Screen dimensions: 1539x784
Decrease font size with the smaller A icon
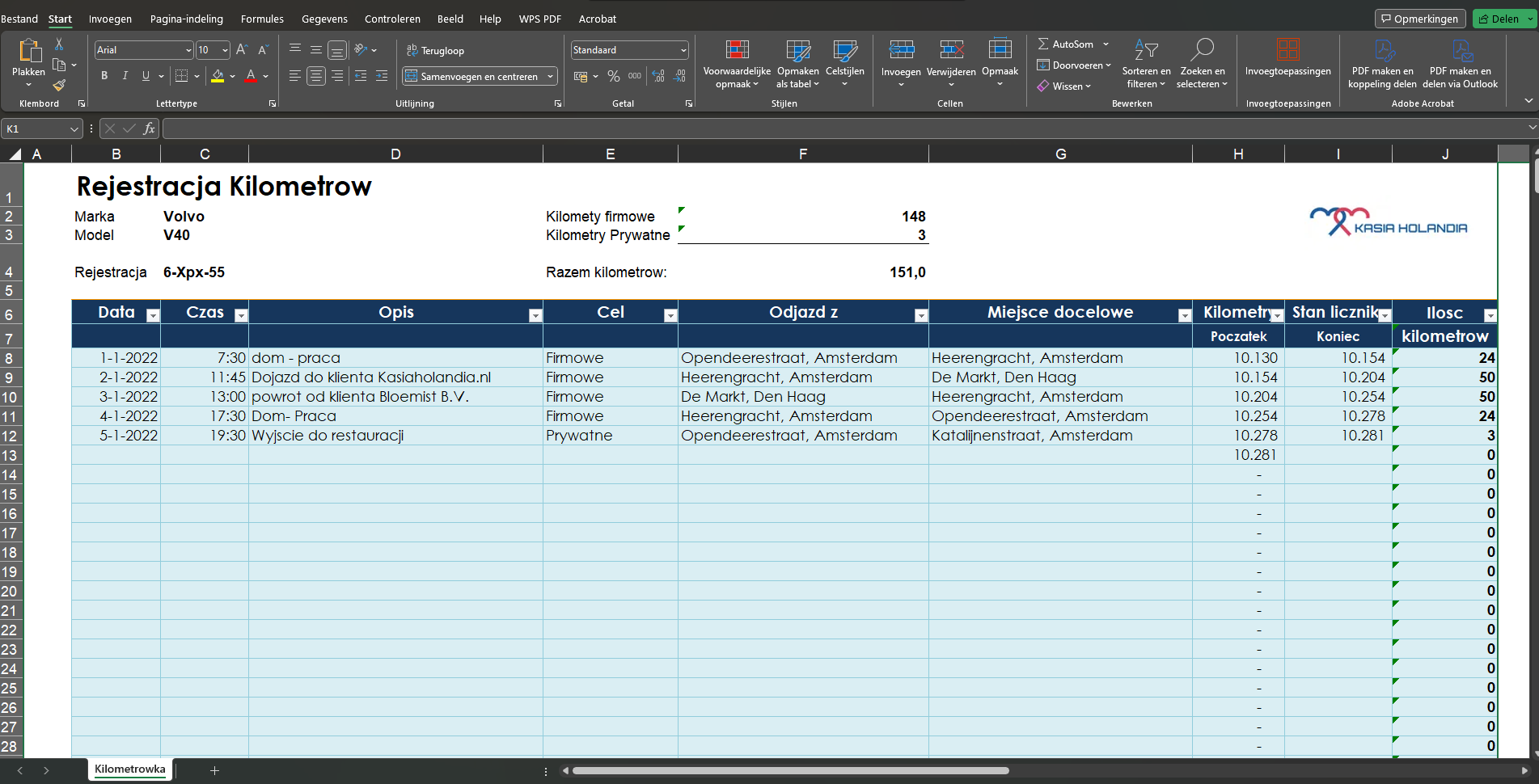click(x=262, y=50)
